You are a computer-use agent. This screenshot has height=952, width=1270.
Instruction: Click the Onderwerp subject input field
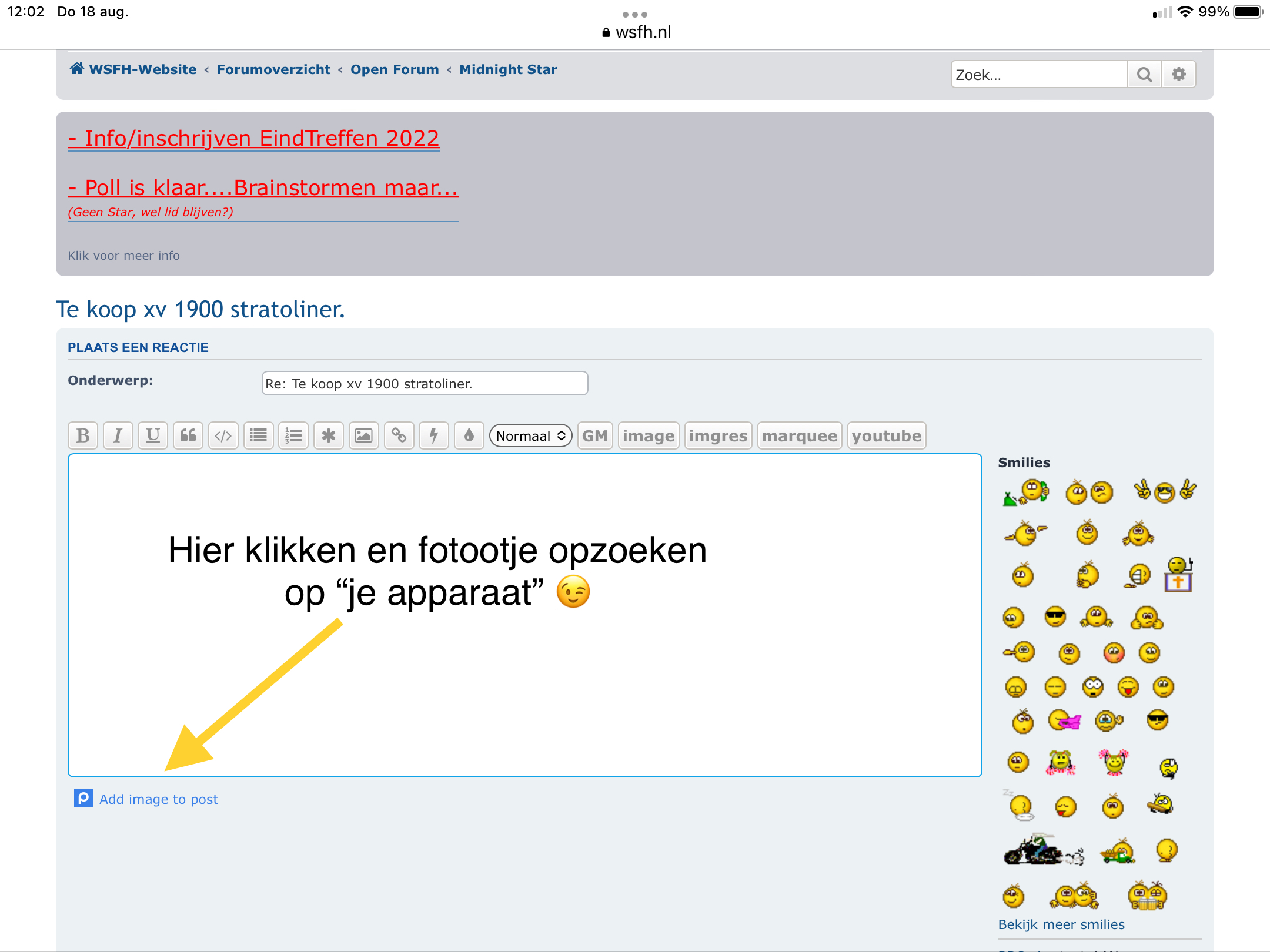click(x=424, y=384)
